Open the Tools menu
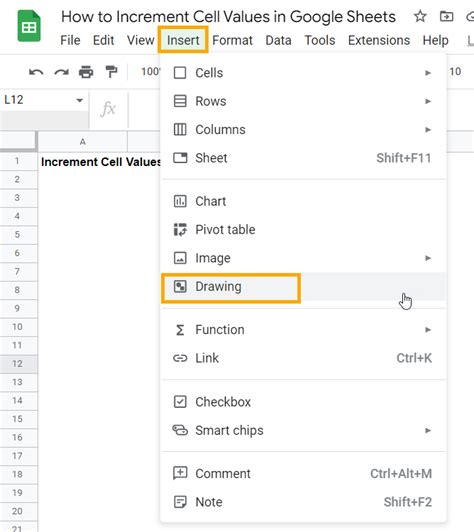 [x=320, y=40]
